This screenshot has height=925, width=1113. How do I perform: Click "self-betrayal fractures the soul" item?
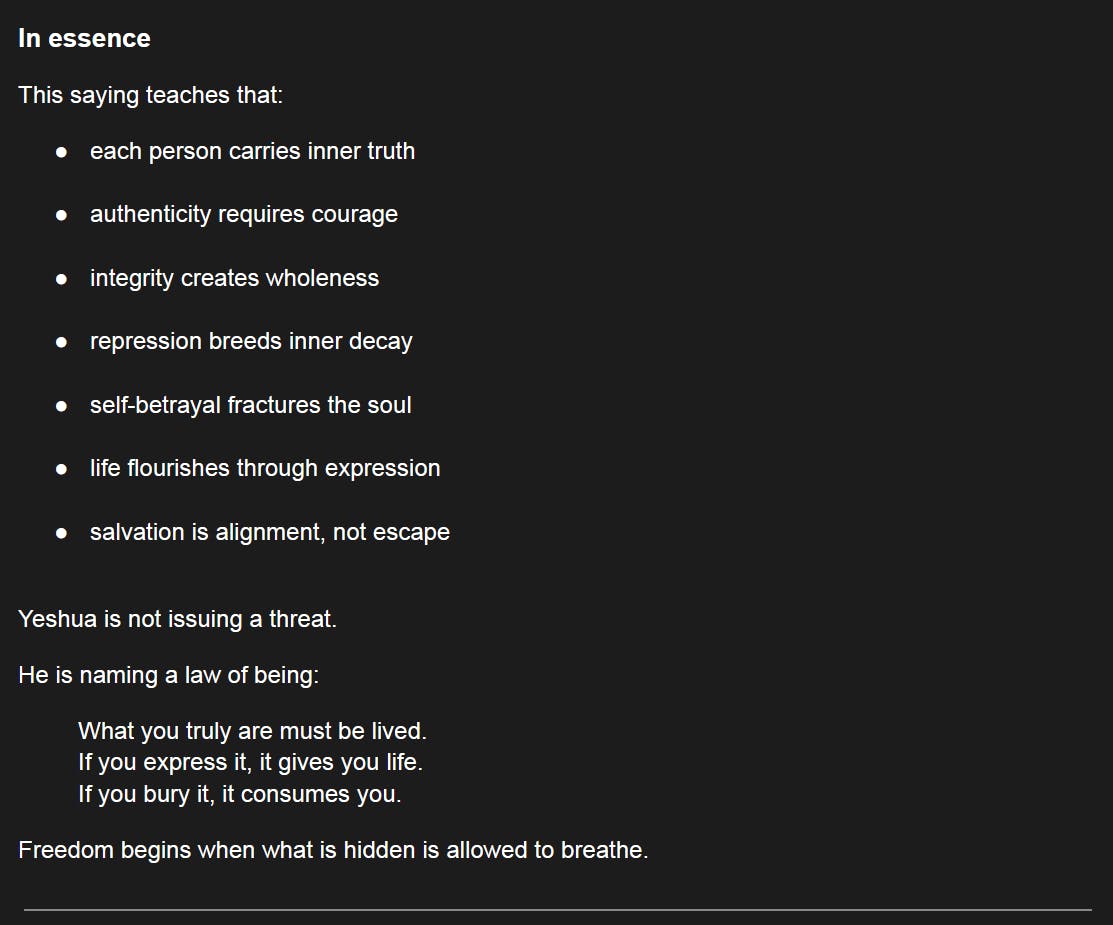click(x=250, y=405)
